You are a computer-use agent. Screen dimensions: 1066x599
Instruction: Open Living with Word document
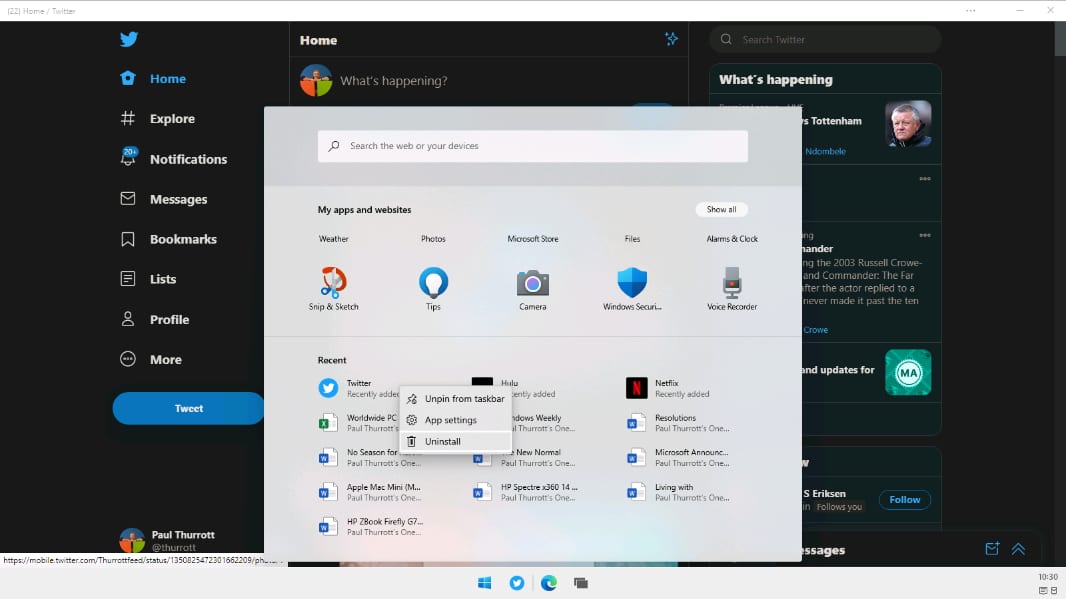click(x=678, y=492)
